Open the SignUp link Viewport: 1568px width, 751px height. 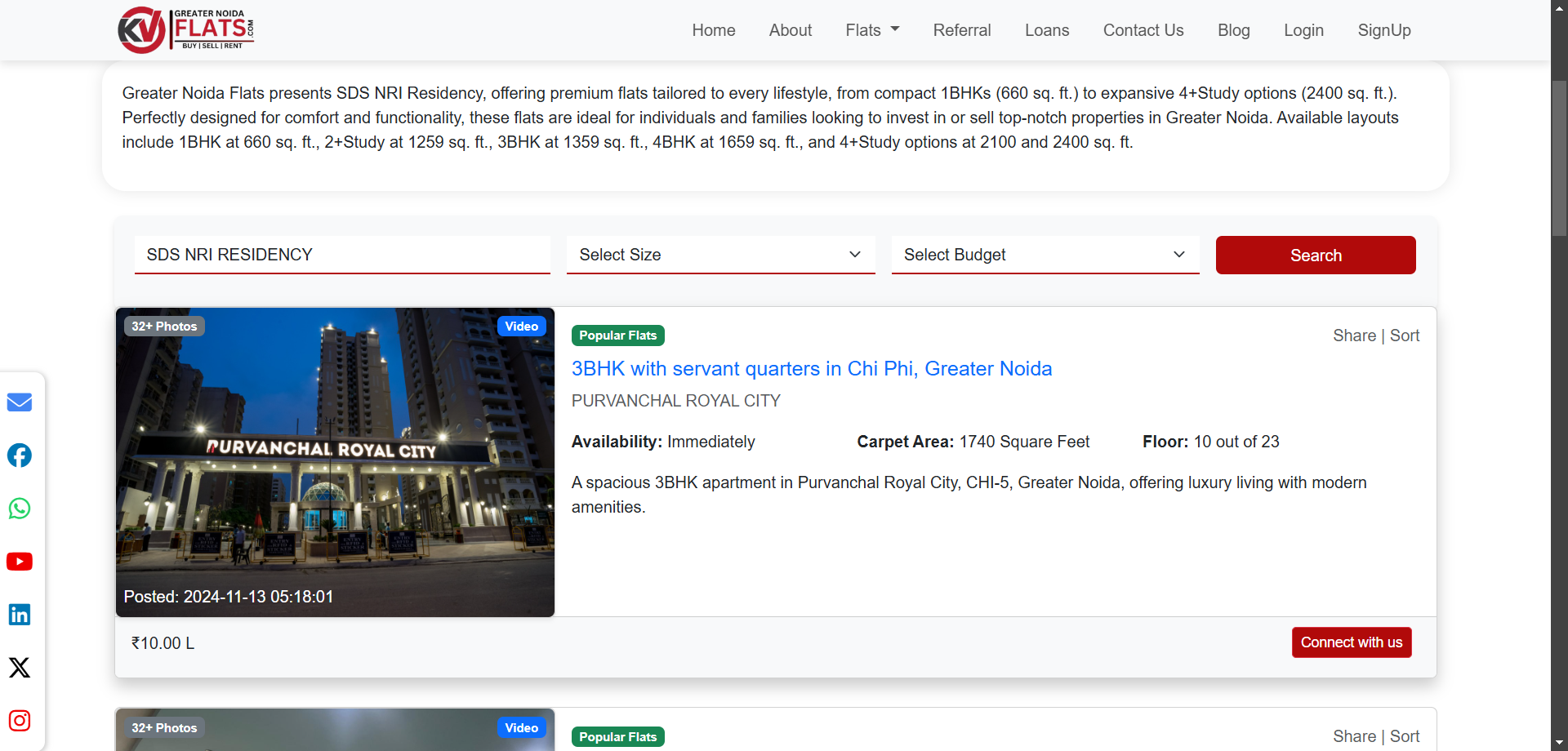tap(1384, 30)
